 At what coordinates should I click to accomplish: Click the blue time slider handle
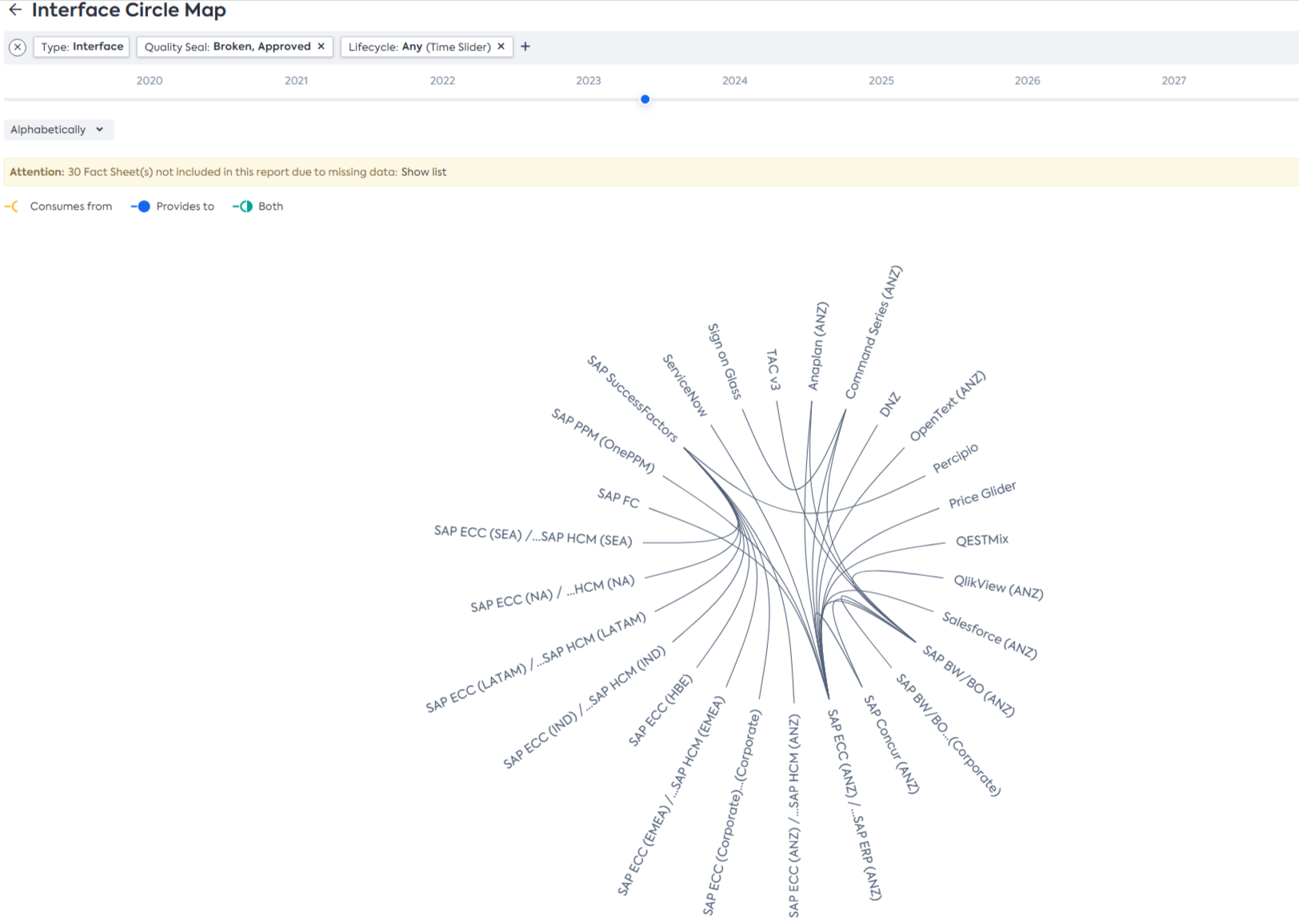tap(645, 99)
